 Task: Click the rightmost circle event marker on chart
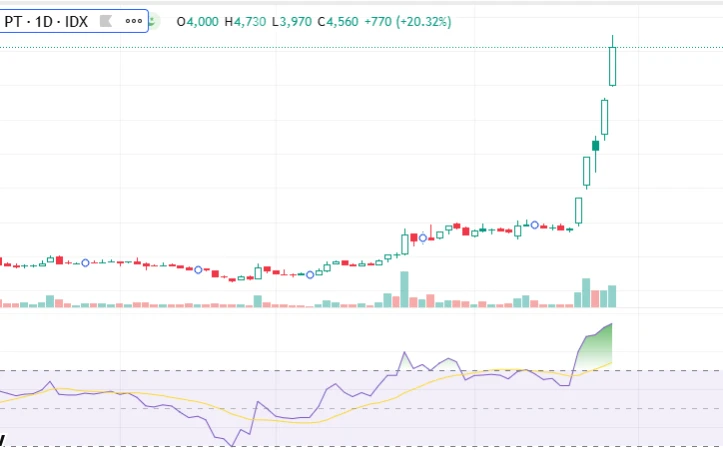[x=535, y=225]
